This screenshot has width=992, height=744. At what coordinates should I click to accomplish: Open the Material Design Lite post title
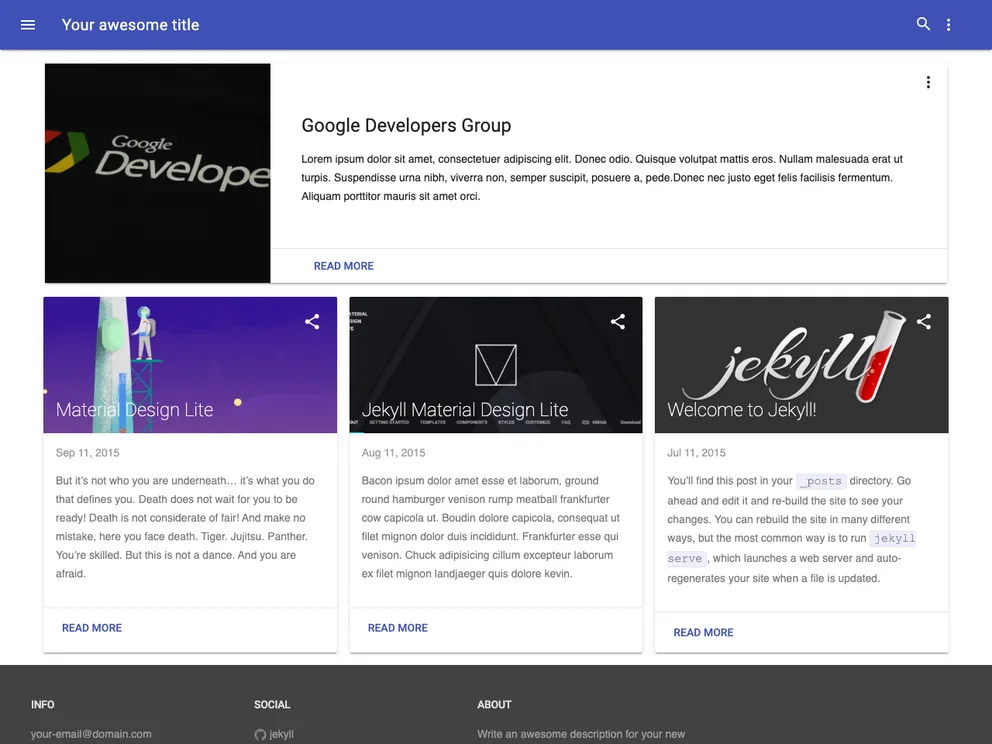pyautogui.click(x=134, y=410)
